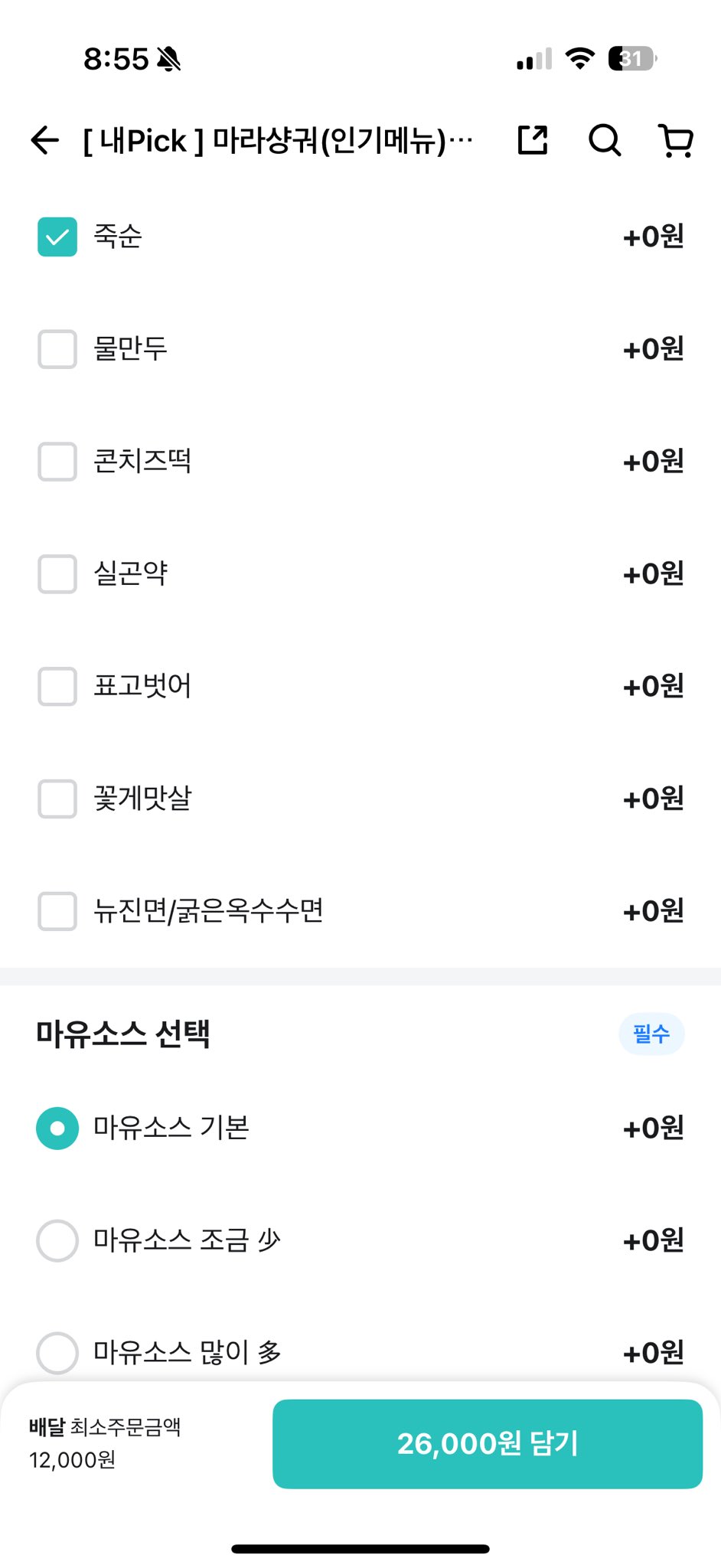This screenshot has height=1568, width=721.
Task: Open the shopping cart icon
Action: click(676, 140)
